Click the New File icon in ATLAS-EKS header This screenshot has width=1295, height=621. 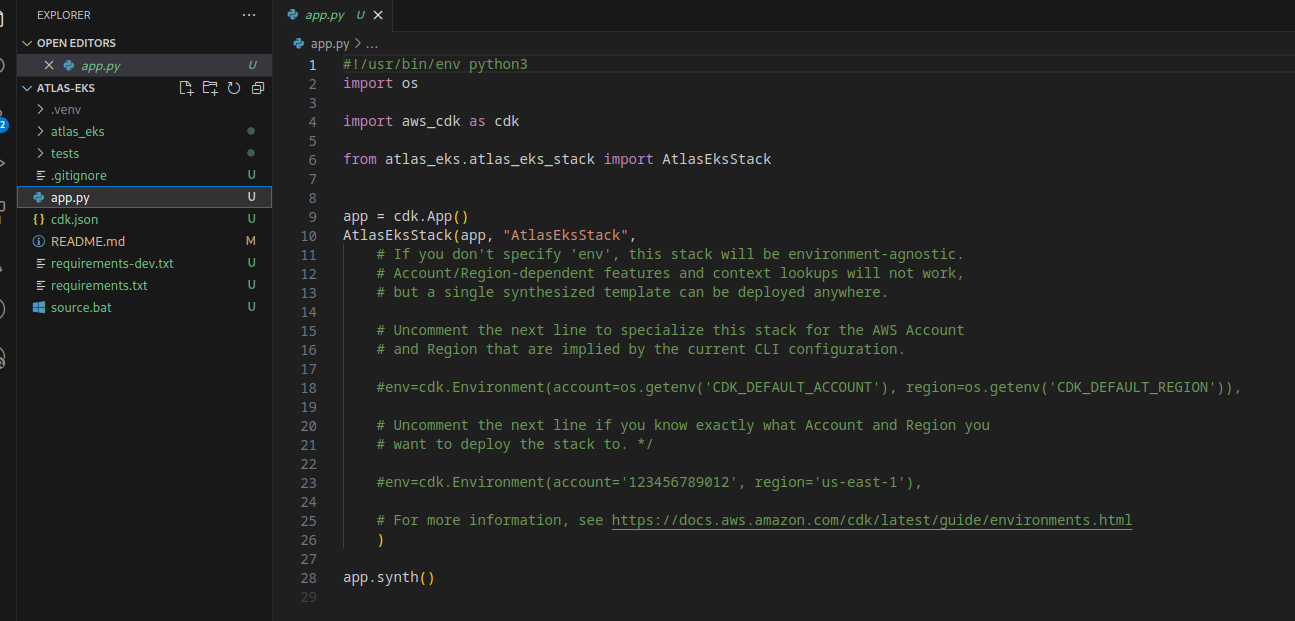click(x=186, y=88)
